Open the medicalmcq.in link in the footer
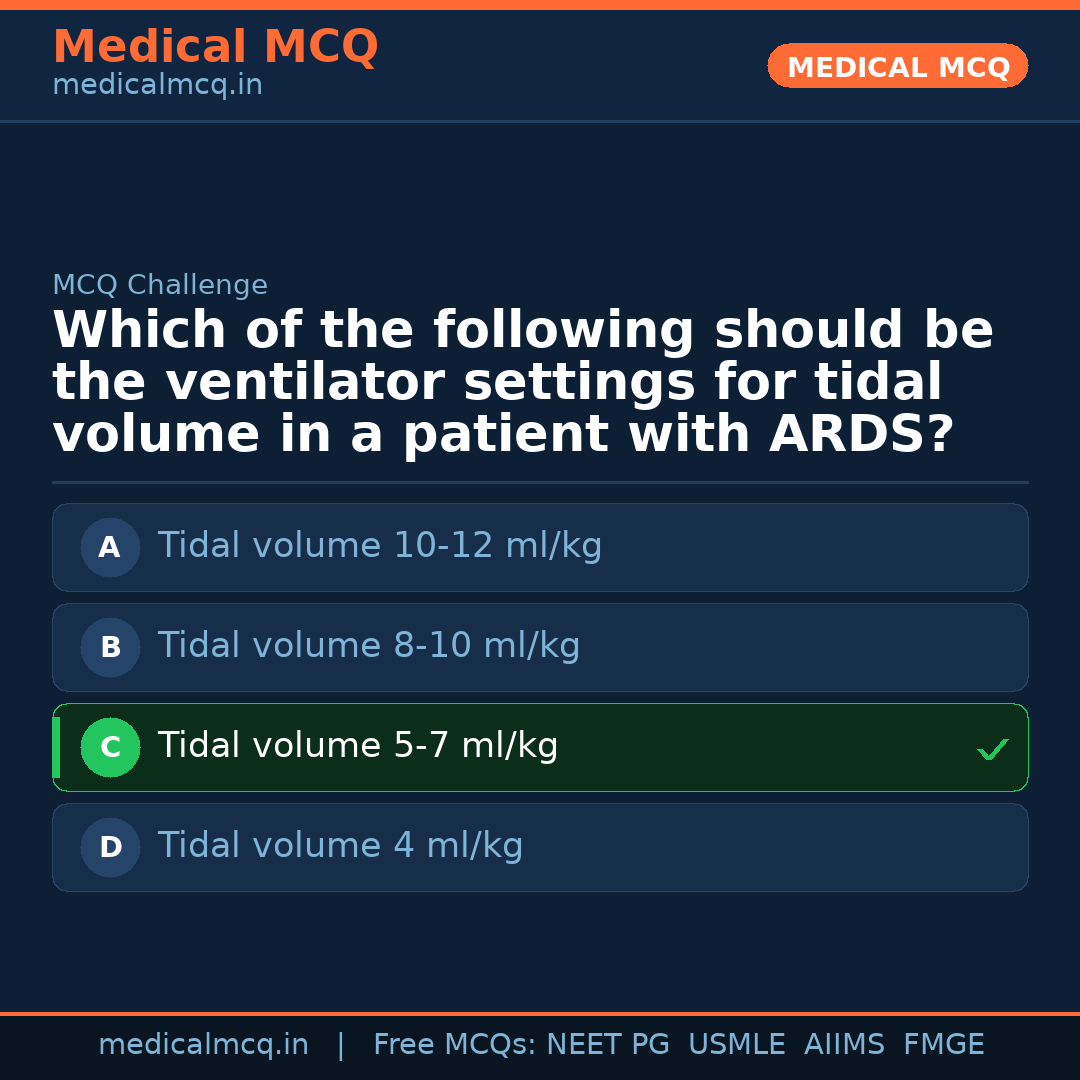 pyautogui.click(x=203, y=1045)
